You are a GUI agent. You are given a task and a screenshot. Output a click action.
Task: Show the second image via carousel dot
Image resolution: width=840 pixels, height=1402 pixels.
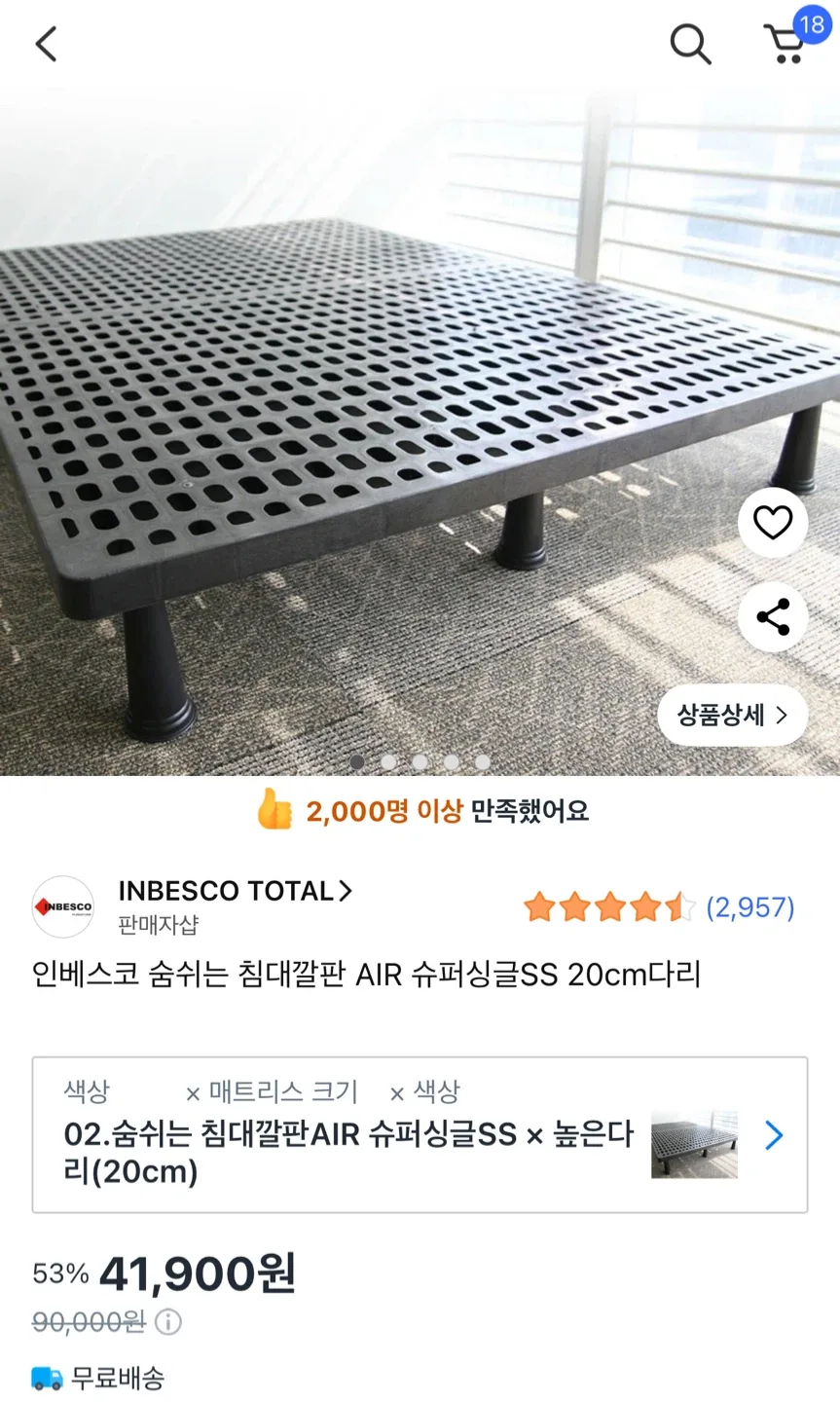point(388,762)
